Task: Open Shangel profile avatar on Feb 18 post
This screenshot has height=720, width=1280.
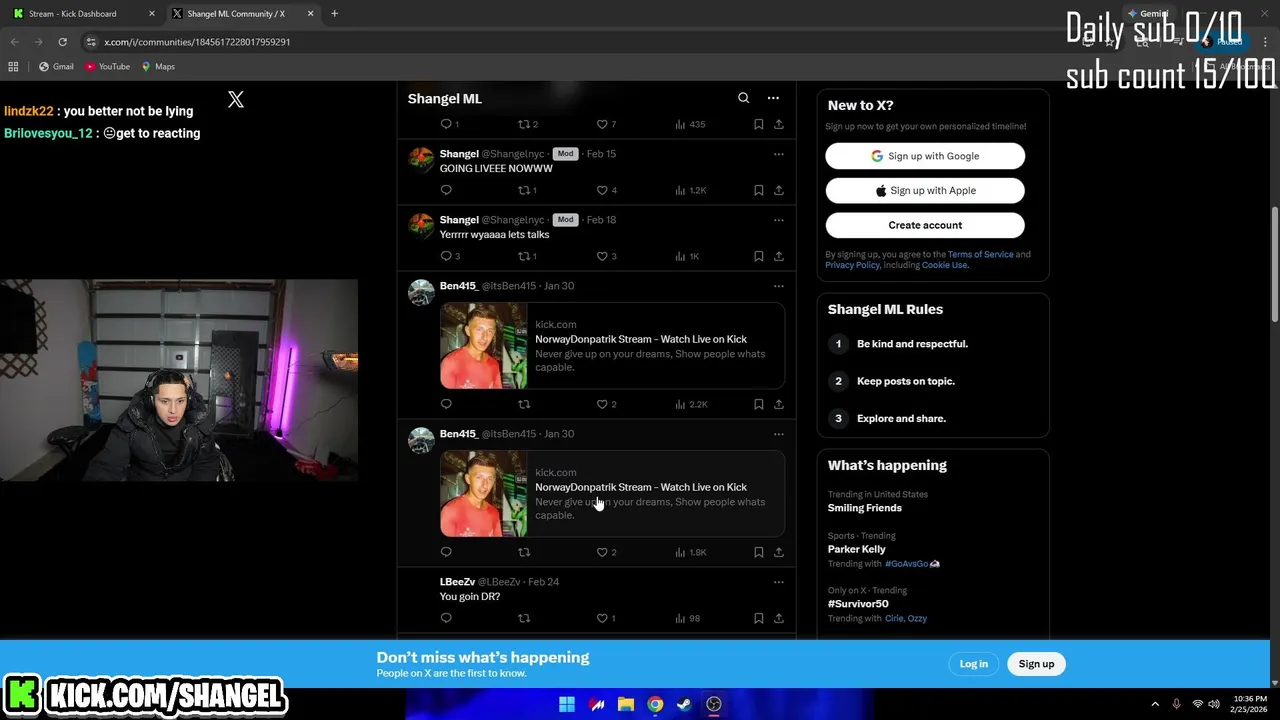Action: click(421, 225)
